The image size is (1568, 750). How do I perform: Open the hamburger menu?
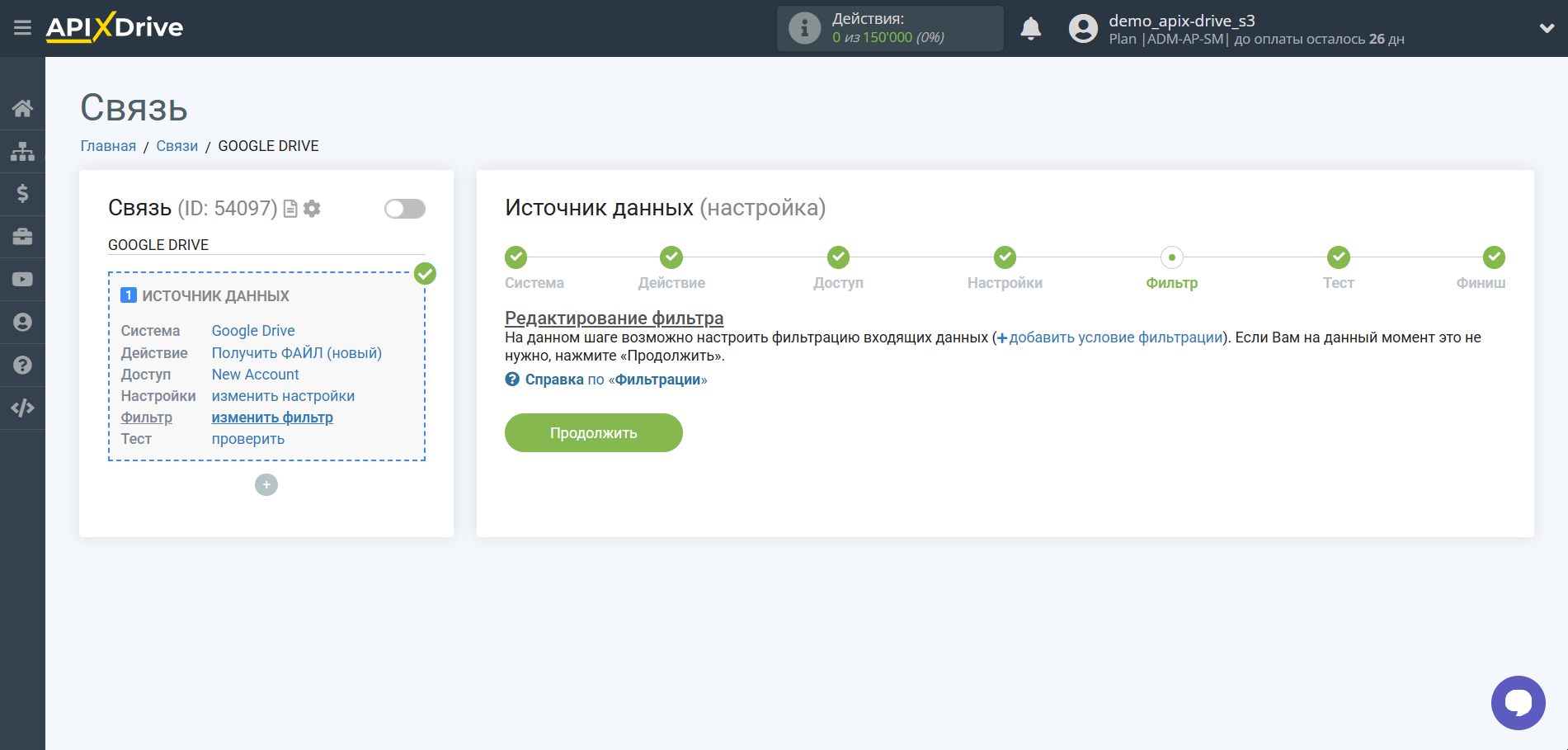[22, 28]
